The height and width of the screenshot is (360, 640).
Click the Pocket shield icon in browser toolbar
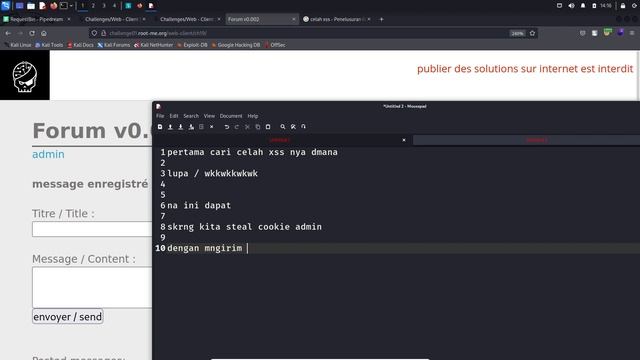pyautogui.click(x=582, y=33)
